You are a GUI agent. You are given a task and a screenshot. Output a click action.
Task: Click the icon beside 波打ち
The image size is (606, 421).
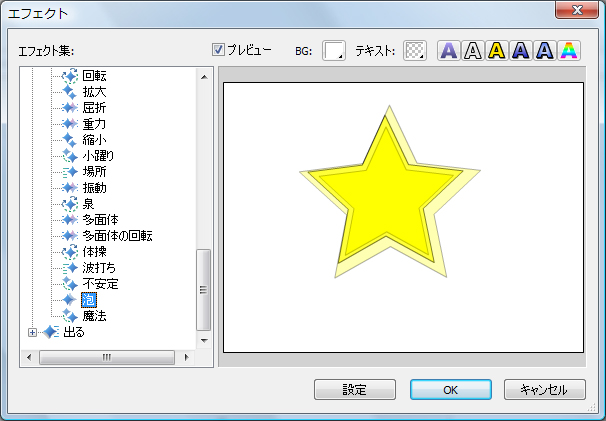[x=70, y=268]
